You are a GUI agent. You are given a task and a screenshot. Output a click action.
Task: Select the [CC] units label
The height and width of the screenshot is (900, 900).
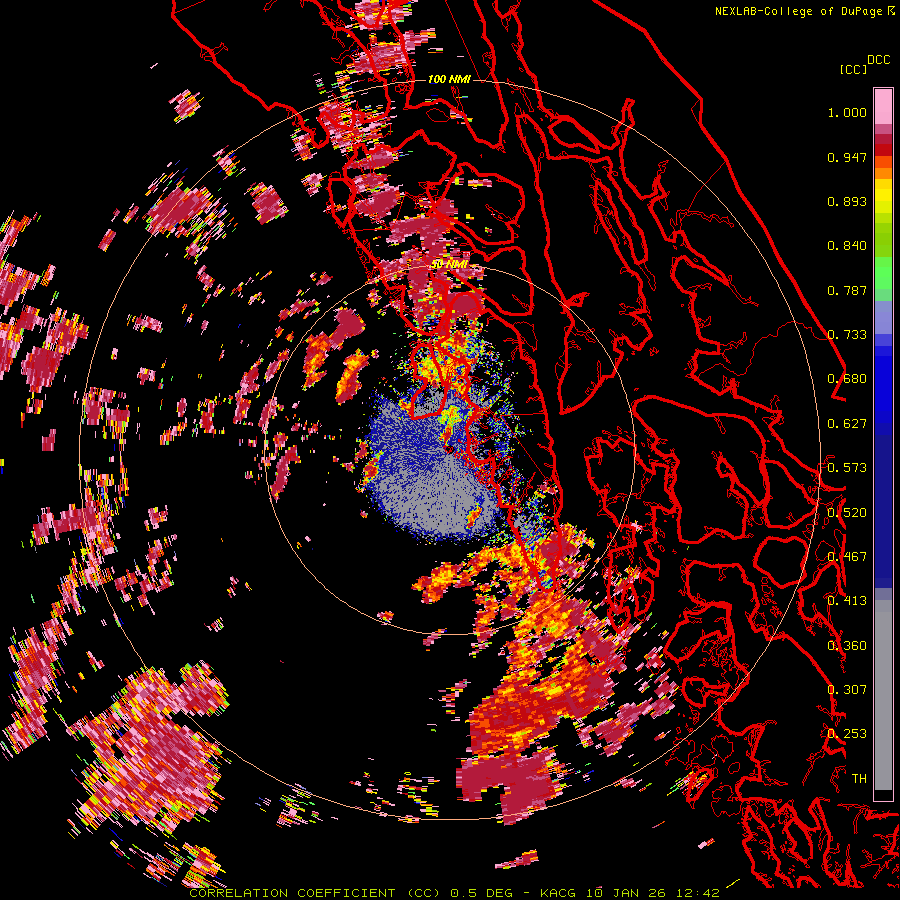(x=853, y=69)
